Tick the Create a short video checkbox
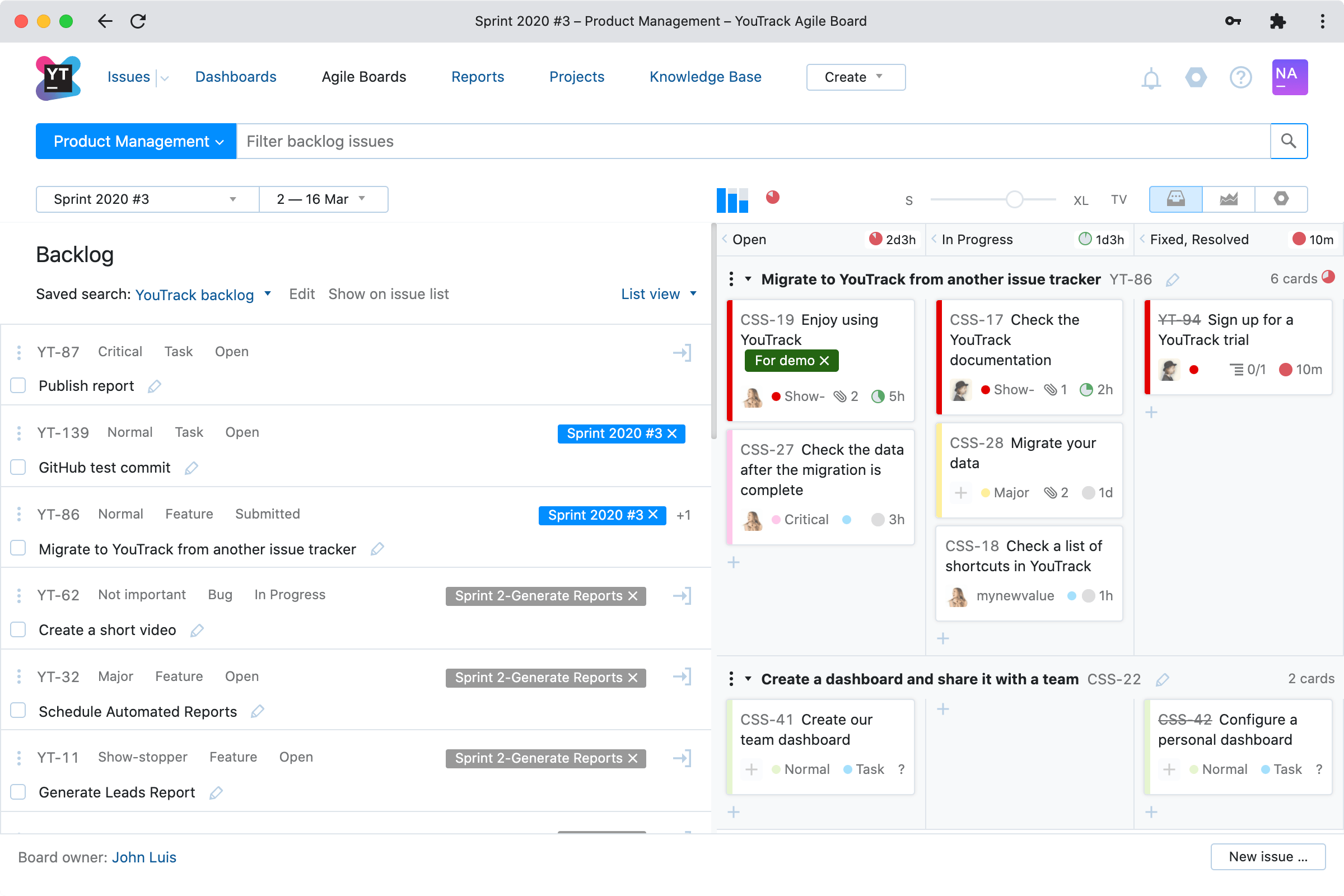Screen dimensions: 1344x896 point(18,629)
